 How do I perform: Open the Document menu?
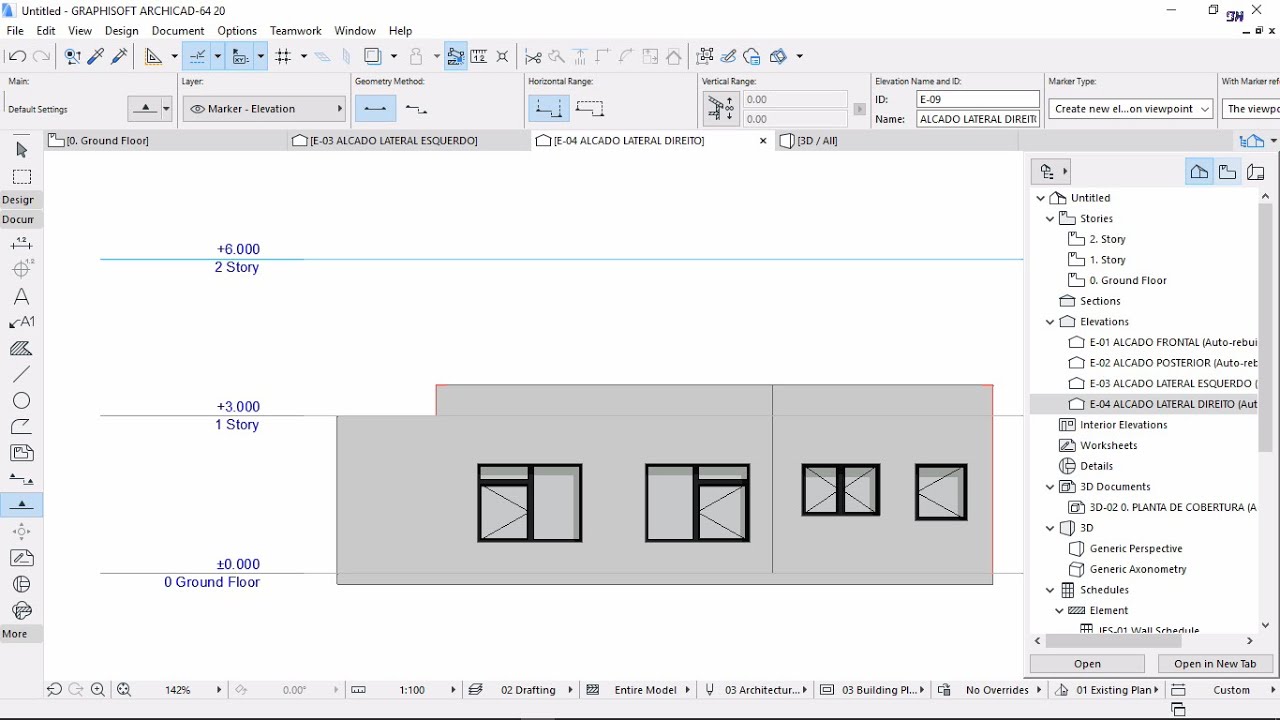click(178, 31)
